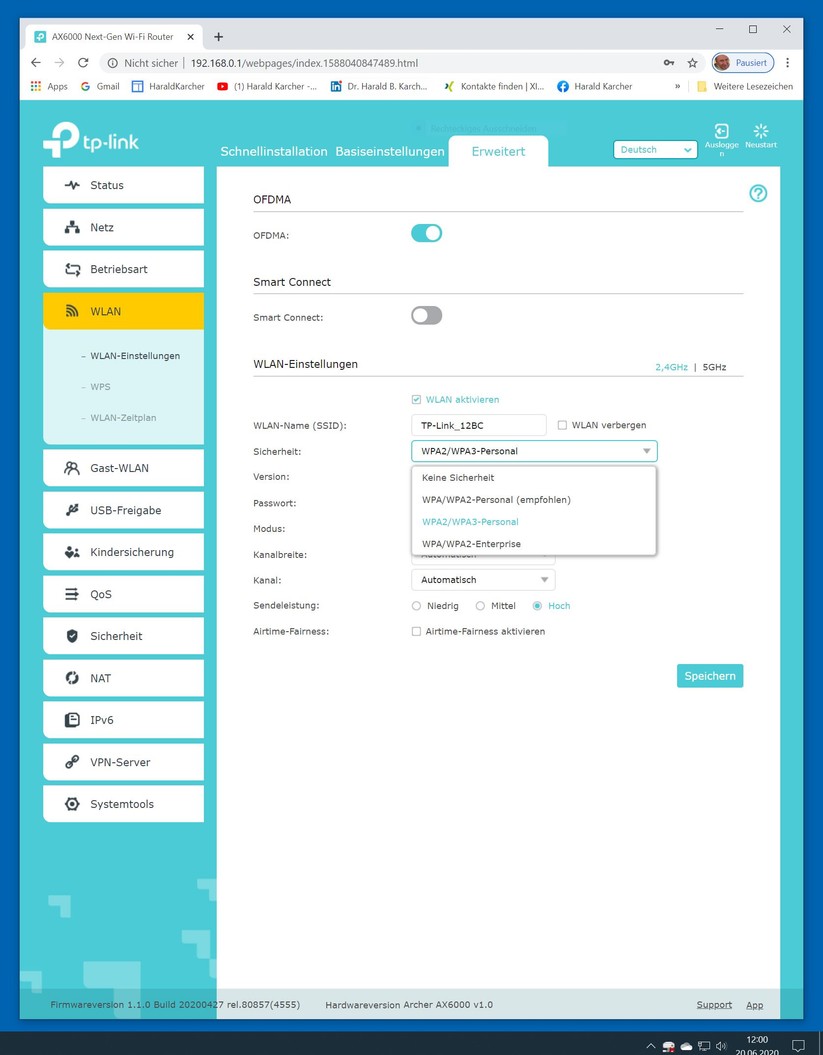Click the Neustart reboot icon
The width and height of the screenshot is (823, 1055).
click(x=760, y=131)
